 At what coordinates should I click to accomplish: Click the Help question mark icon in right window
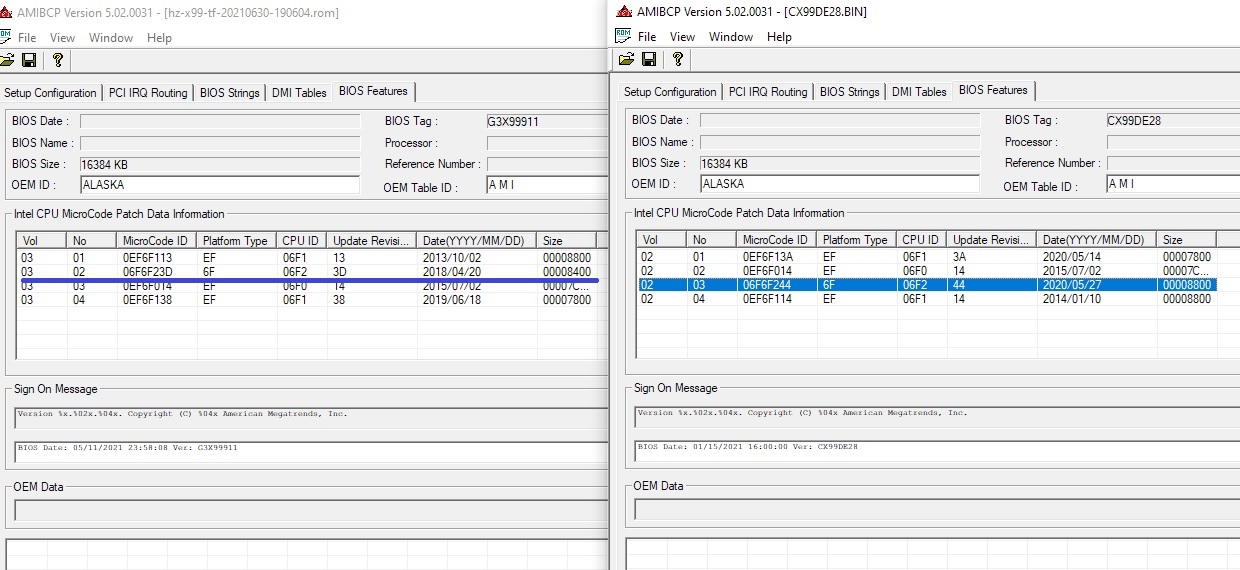(x=678, y=59)
